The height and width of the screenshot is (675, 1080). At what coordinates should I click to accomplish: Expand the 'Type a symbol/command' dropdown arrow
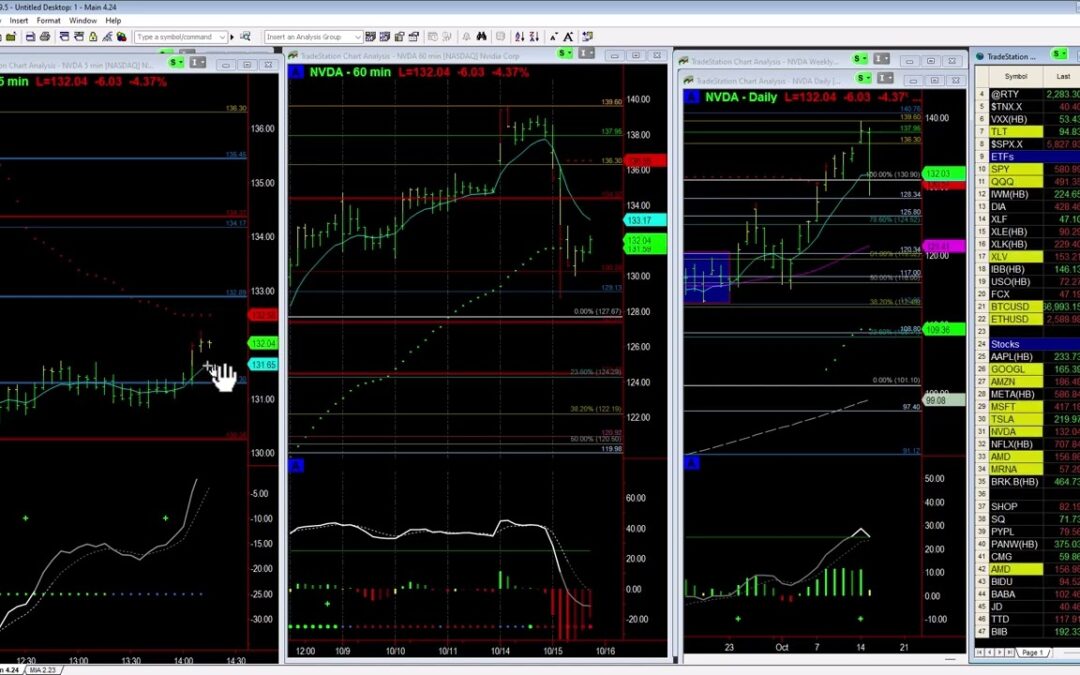click(222, 37)
